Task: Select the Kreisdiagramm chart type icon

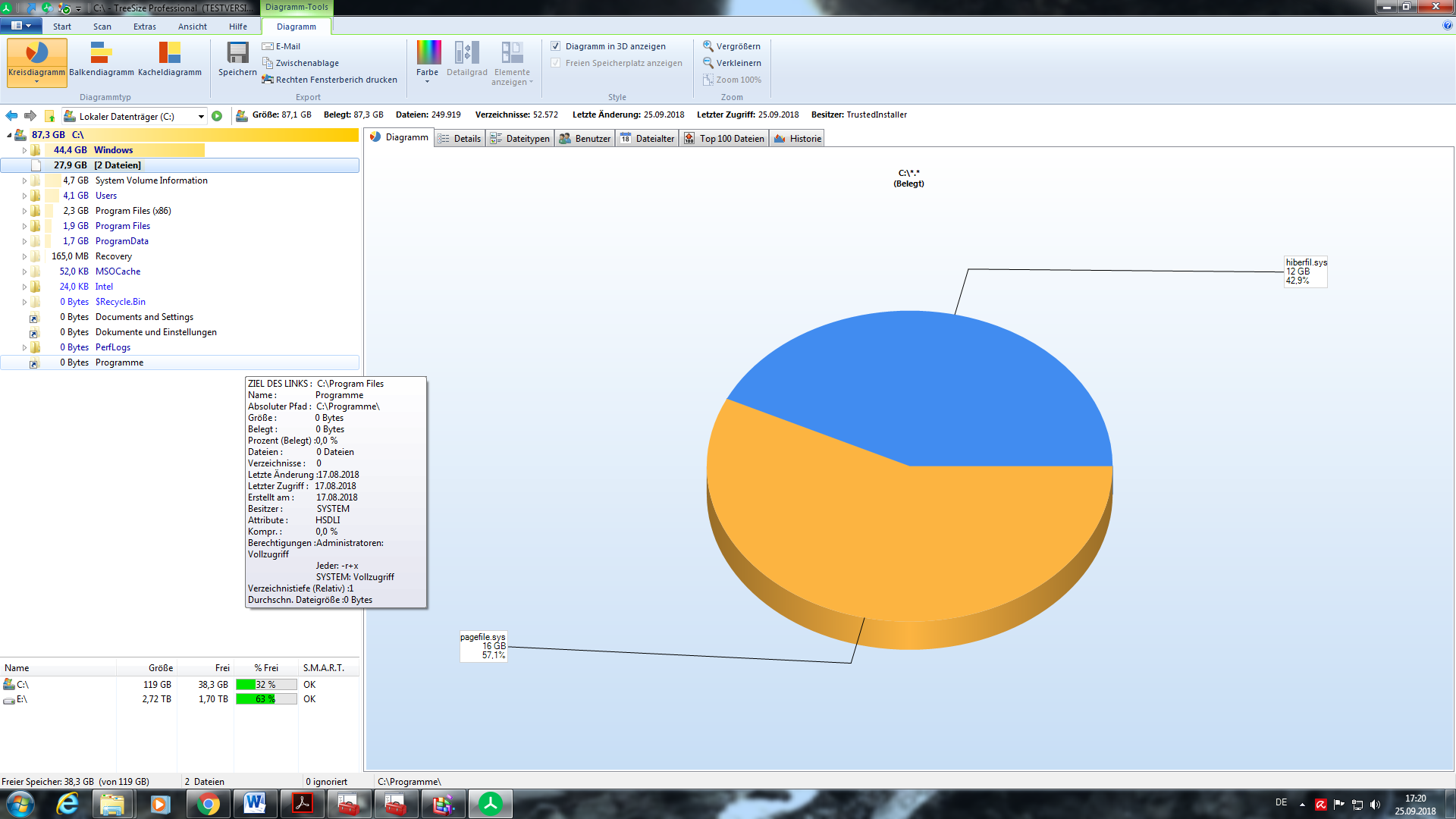Action: 36,54
